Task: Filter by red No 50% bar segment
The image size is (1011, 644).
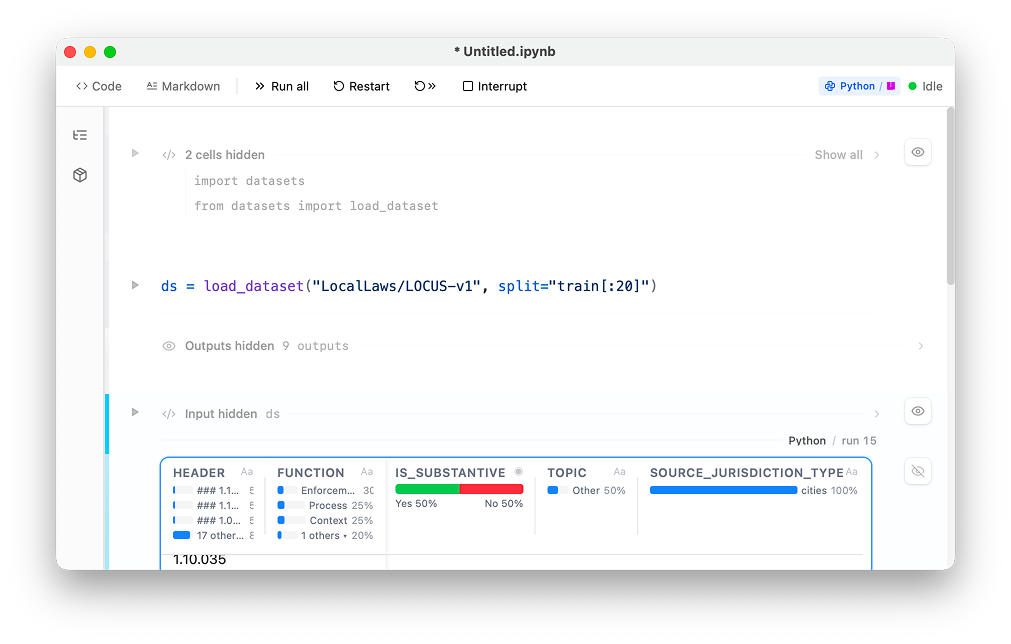Action: coord(491,489)
